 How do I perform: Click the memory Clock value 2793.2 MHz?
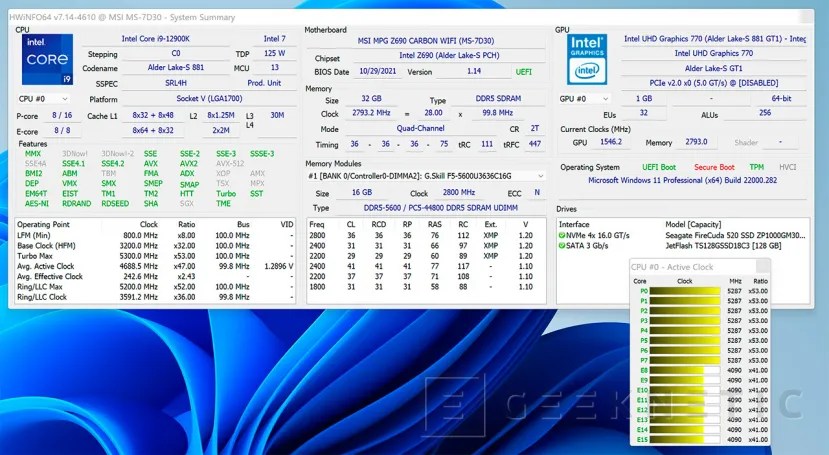[x=371, y=113]
